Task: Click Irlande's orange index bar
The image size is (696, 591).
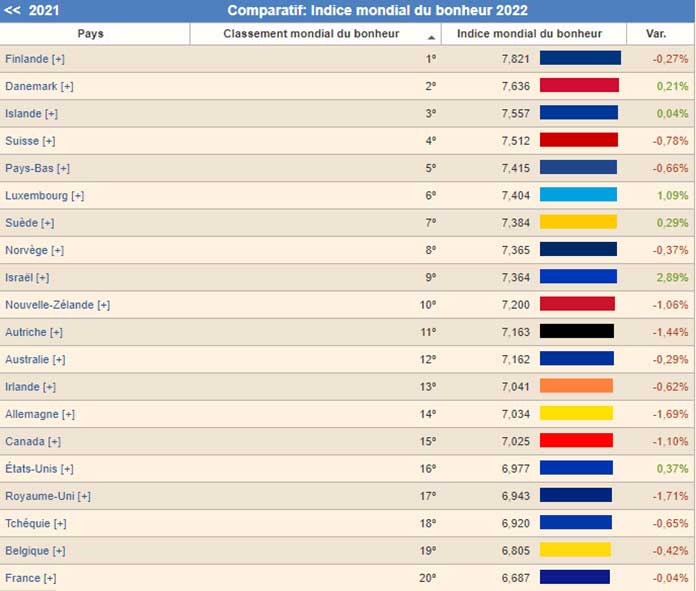Action: tap(576, 385)
